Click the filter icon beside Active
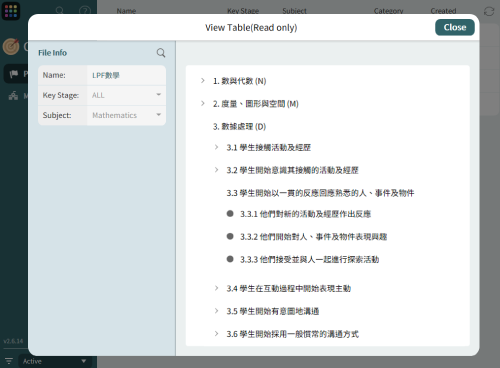 (9, 361)
